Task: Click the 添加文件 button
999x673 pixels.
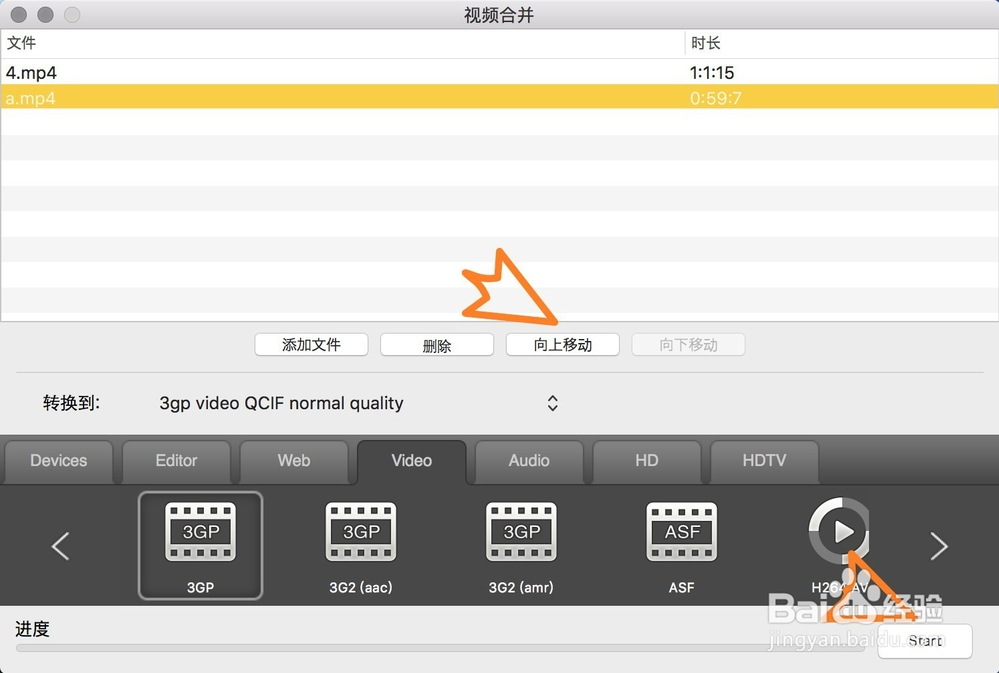Action: tap(311, 345)
